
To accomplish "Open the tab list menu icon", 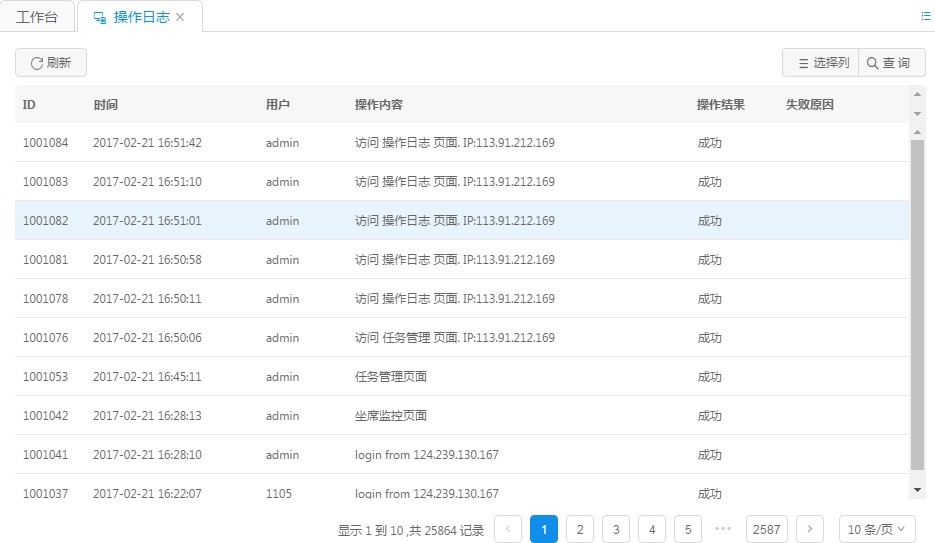I will (925, 16).
